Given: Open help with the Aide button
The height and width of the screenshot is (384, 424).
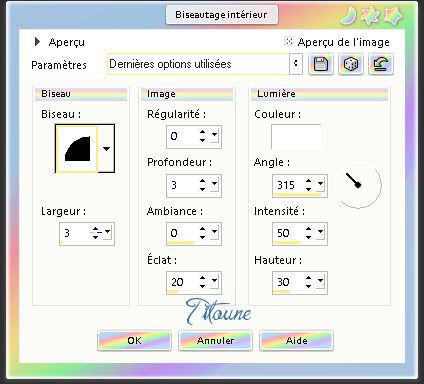Looking at the screenshot, I should click(x=296, y=341).
